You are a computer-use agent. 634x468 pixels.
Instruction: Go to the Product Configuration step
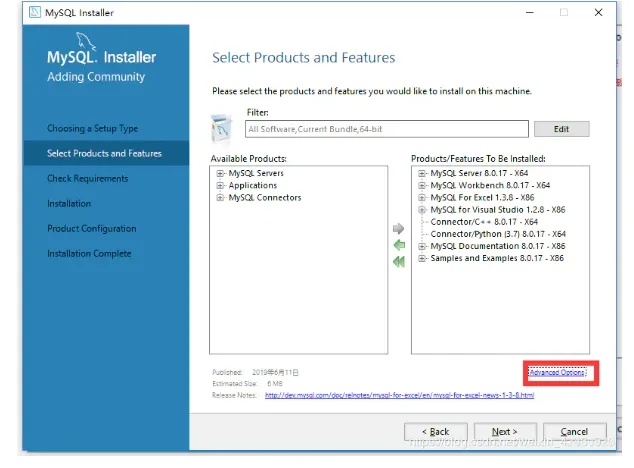92,229
